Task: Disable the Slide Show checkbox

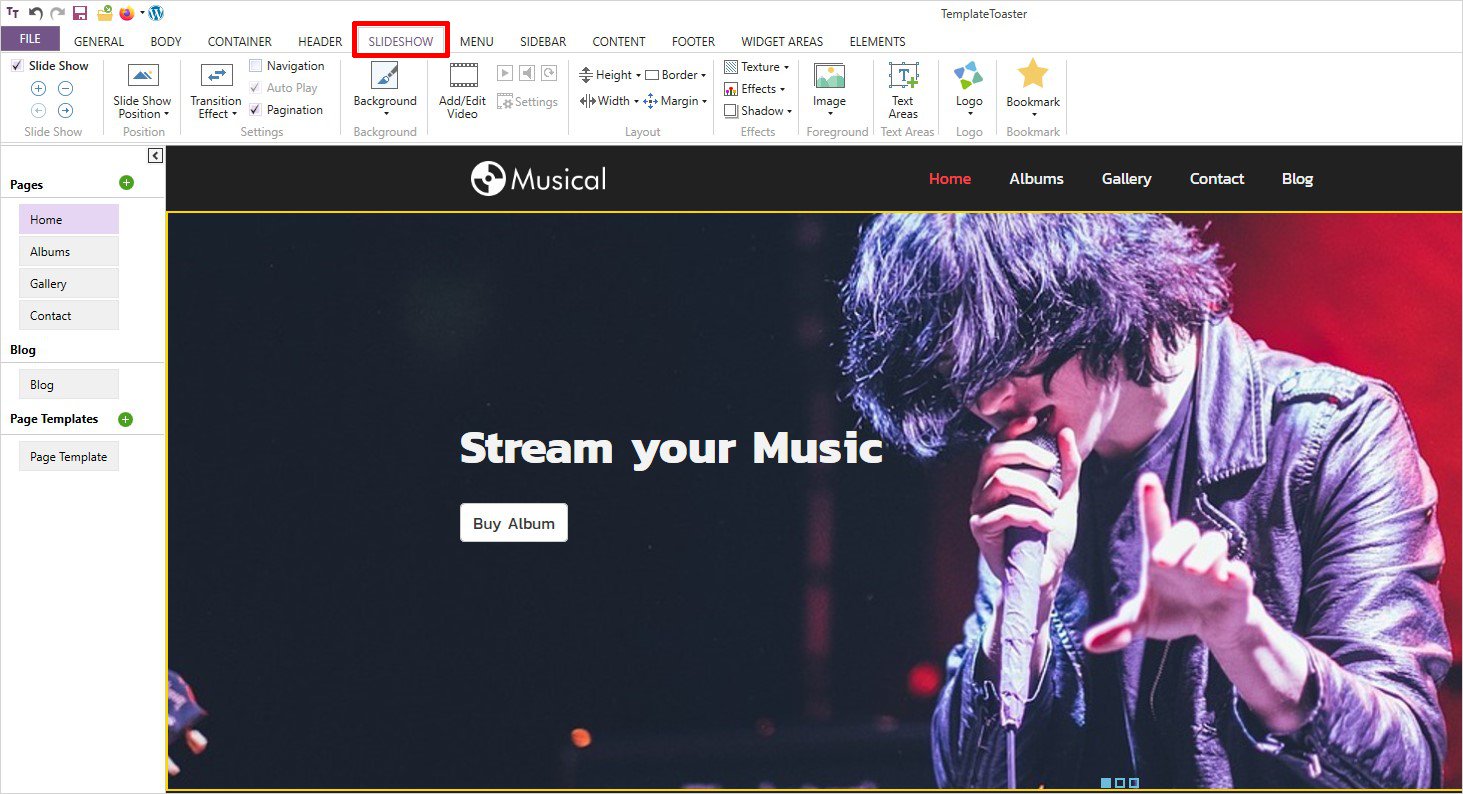Action: 17,66
